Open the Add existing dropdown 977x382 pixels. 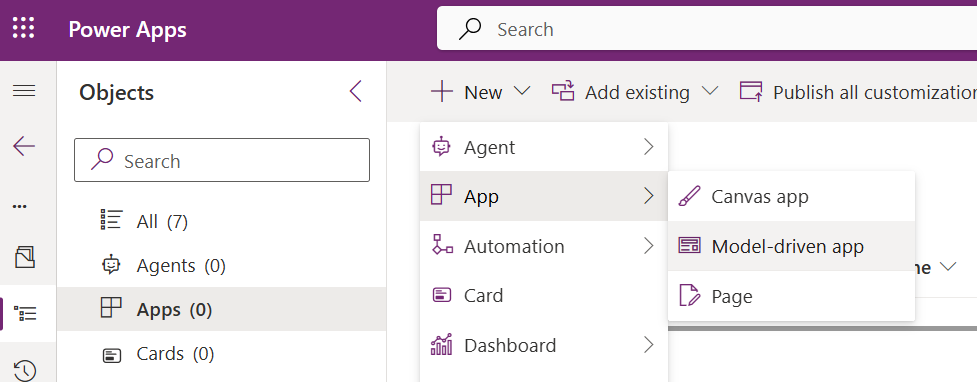pyautogui.click(x=635, y=92)
